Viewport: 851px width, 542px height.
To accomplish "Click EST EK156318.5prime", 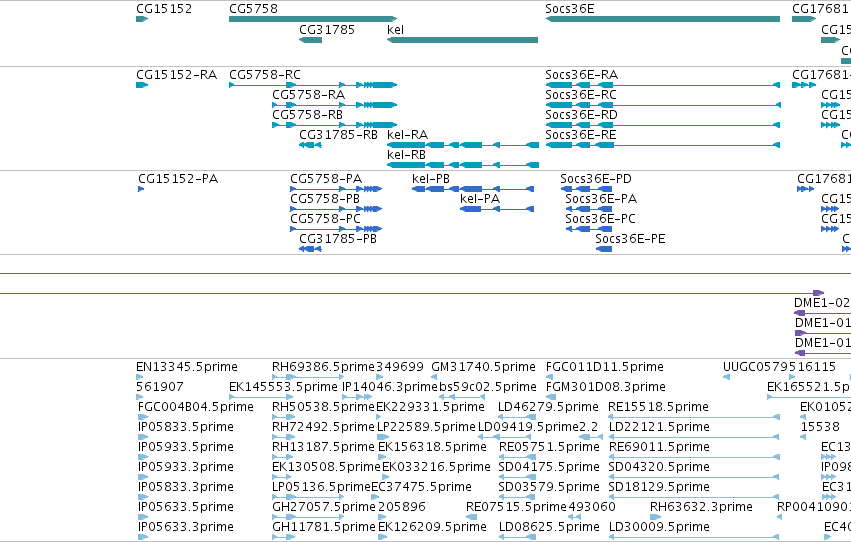I will pyautogui.click(x=433, y=447).
